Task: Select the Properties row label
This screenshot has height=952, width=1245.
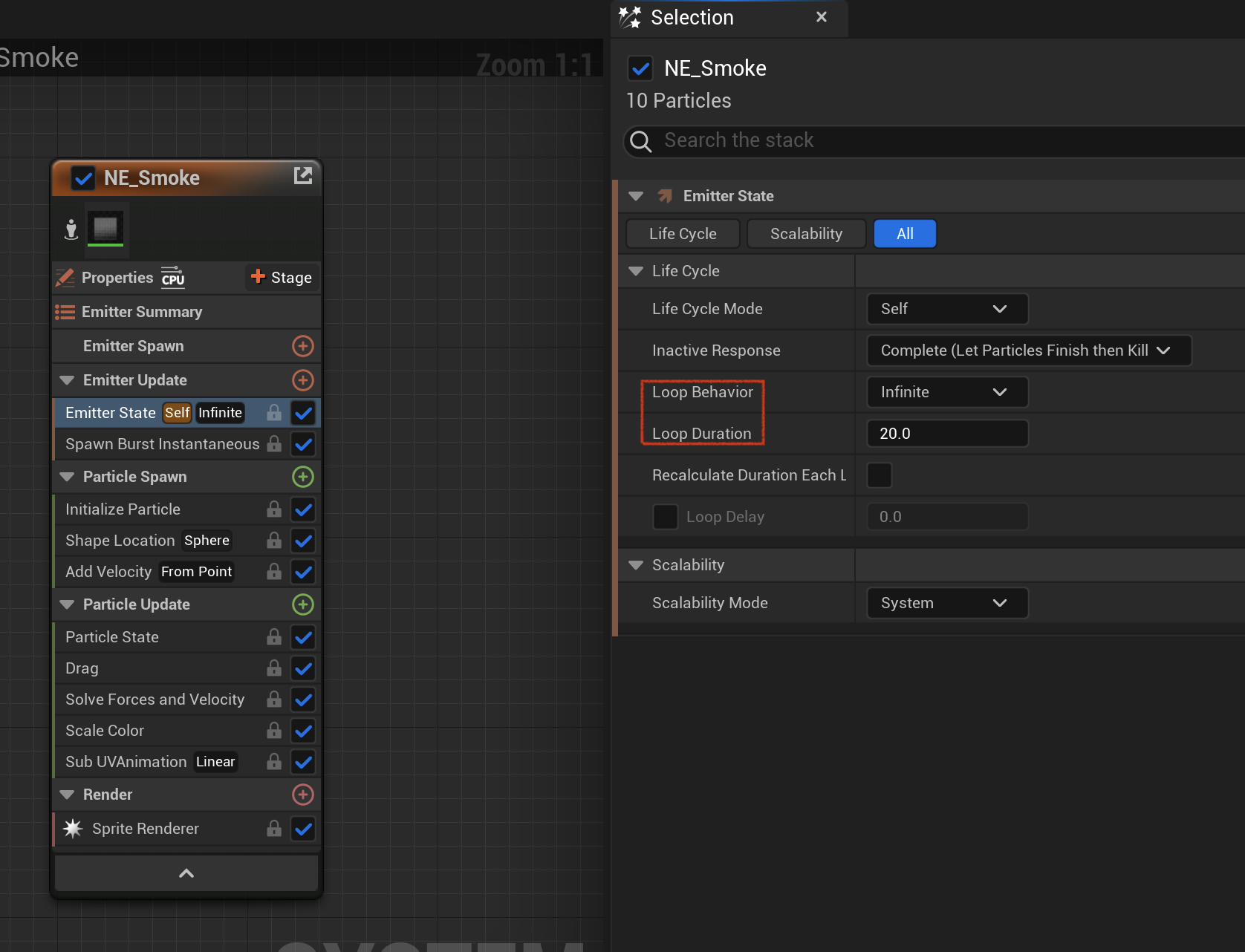Action: [x=117, y=278]
